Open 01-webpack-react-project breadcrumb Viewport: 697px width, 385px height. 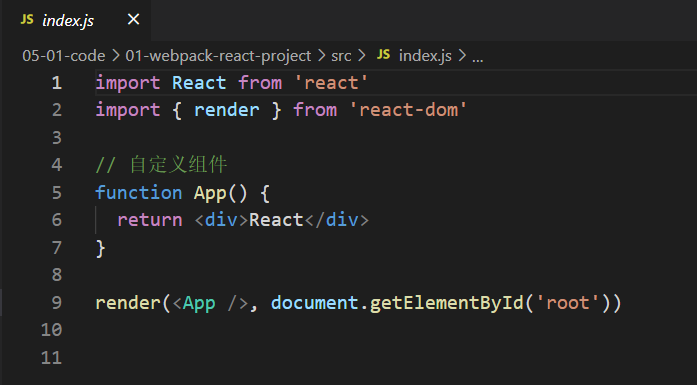[x=218, y=56]
